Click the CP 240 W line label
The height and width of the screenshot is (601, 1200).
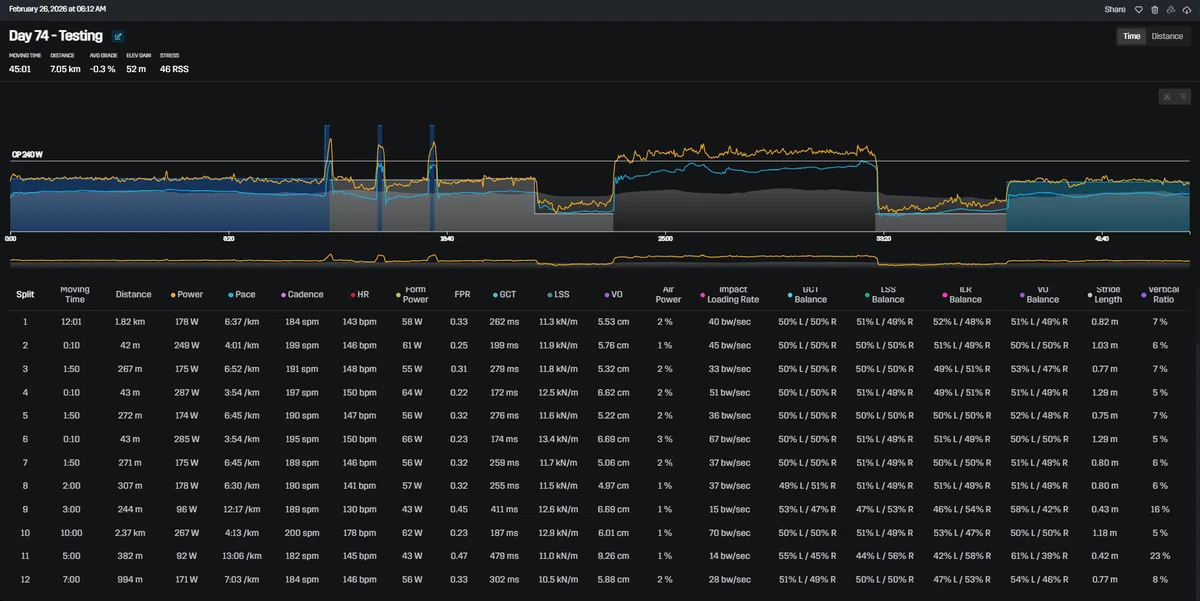(28, 155)
